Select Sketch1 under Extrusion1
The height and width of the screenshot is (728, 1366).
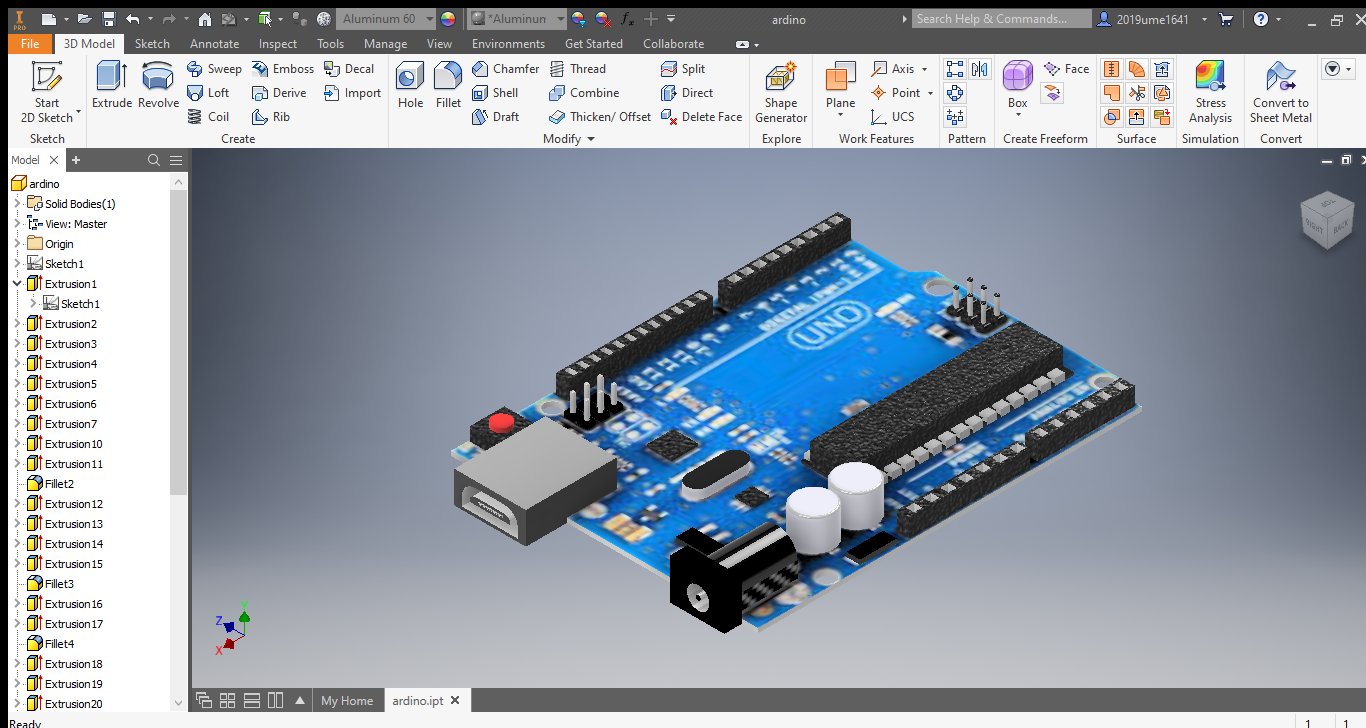[80, 304]
